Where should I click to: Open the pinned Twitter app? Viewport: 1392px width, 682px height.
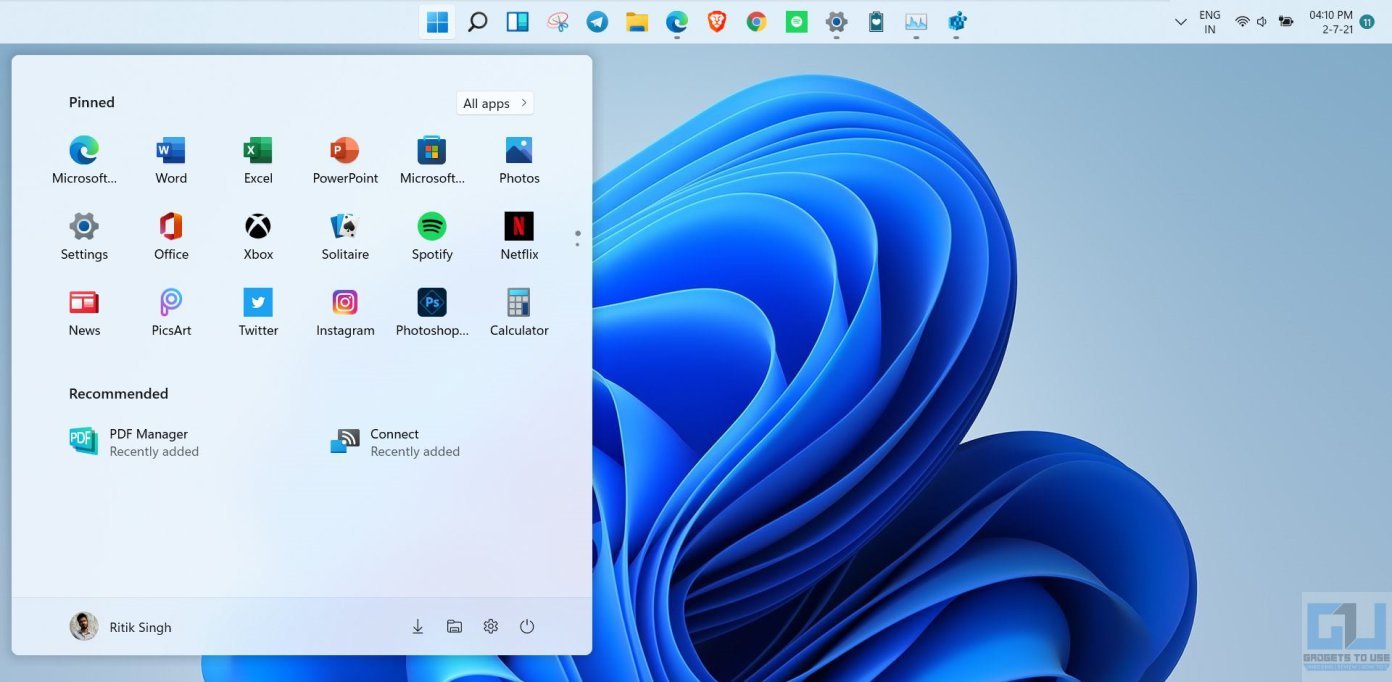click(258, 304)
